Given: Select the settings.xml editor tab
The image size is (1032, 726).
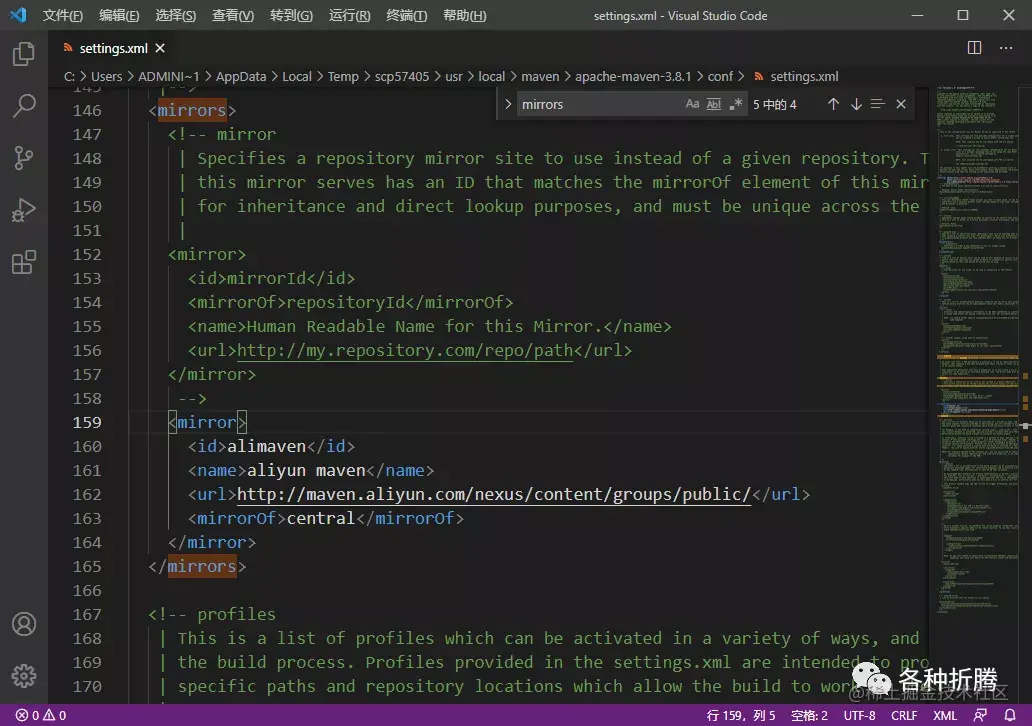Looking at the screenshot, I should click(113, 48).
